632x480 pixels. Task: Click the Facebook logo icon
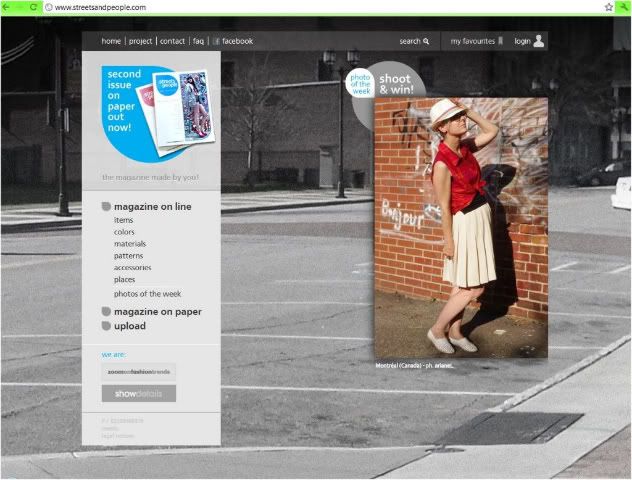click(216, 41)
